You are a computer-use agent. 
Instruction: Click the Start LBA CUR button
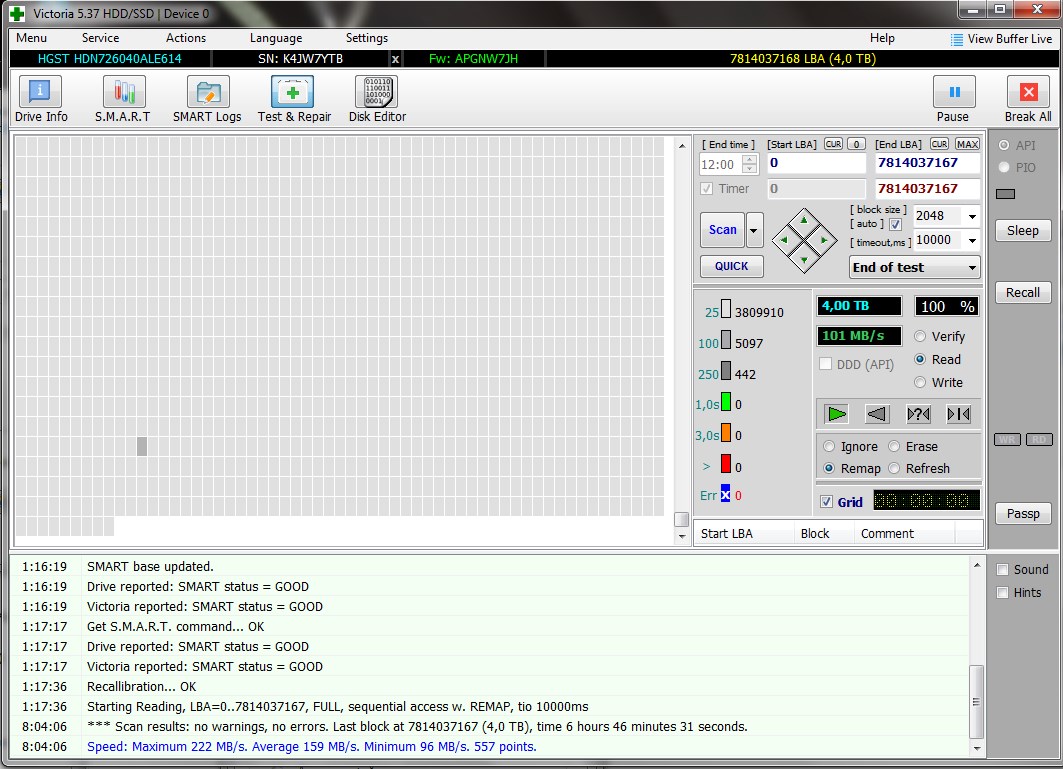pyautogui.click(x=833, y=144)
